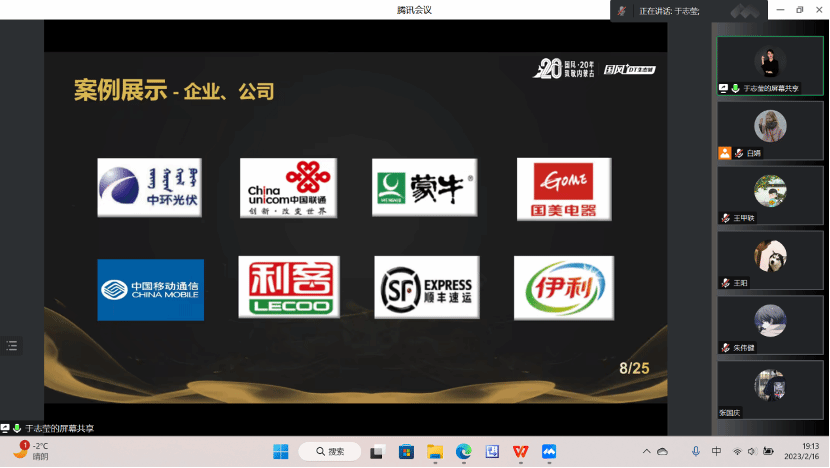Screen dimensions: 830x468
Task: Click the 伊利 logo on the slide
Action: pyautogui.click(x=564, y=288)
